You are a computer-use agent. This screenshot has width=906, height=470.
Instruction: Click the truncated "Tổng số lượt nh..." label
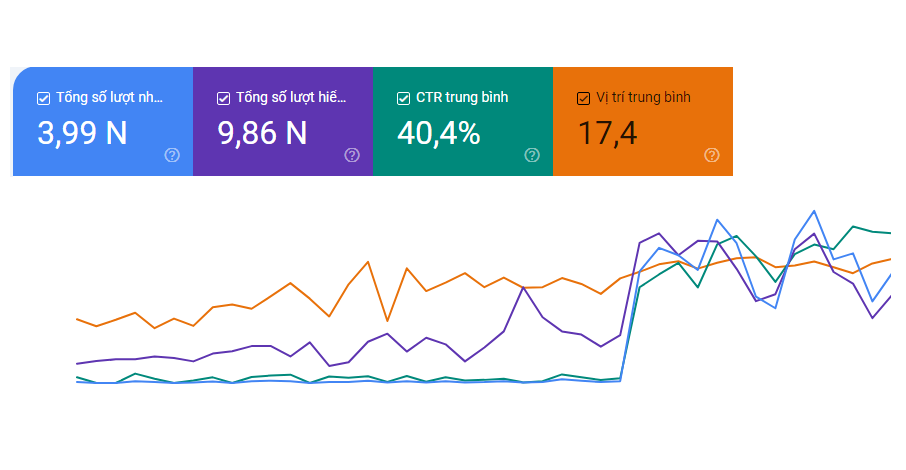(108, 98)
